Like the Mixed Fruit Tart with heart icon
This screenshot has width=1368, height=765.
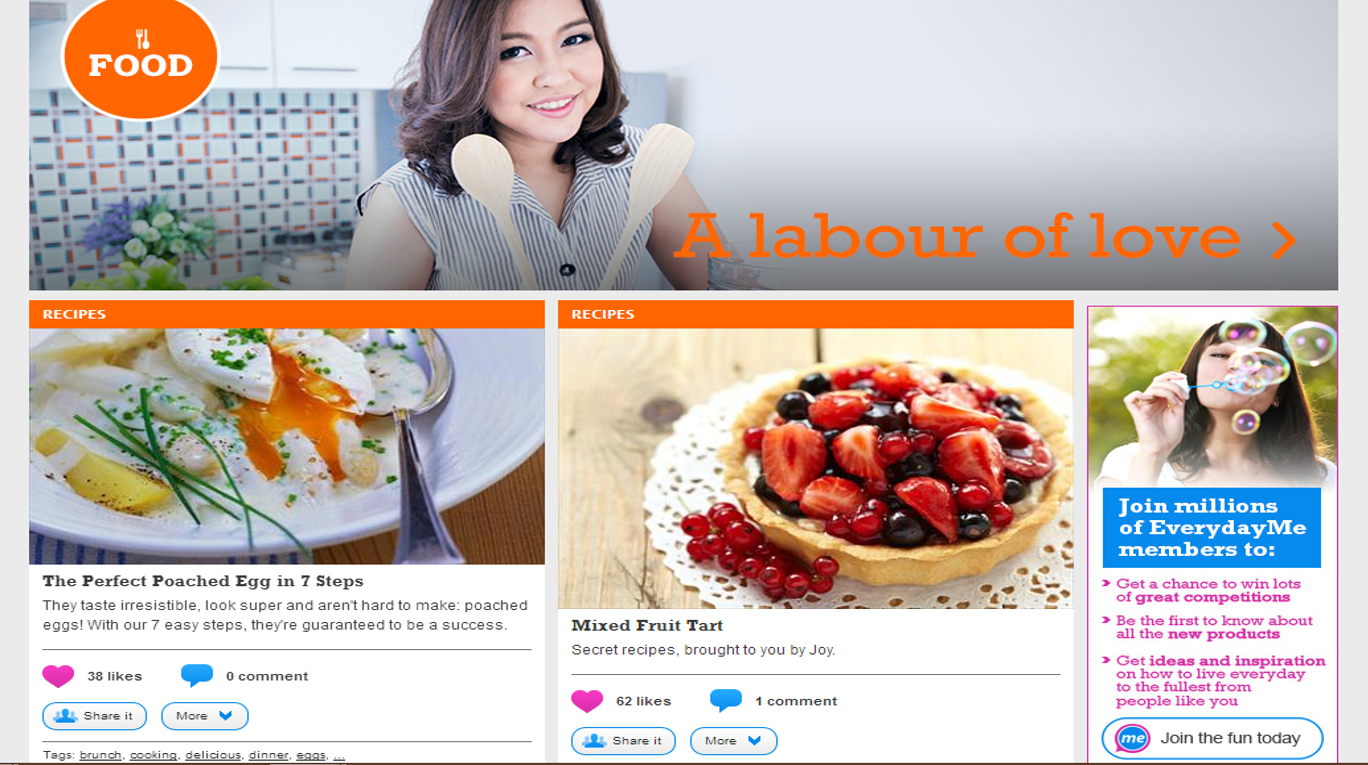pyautogui.click(x=587, y=701)
